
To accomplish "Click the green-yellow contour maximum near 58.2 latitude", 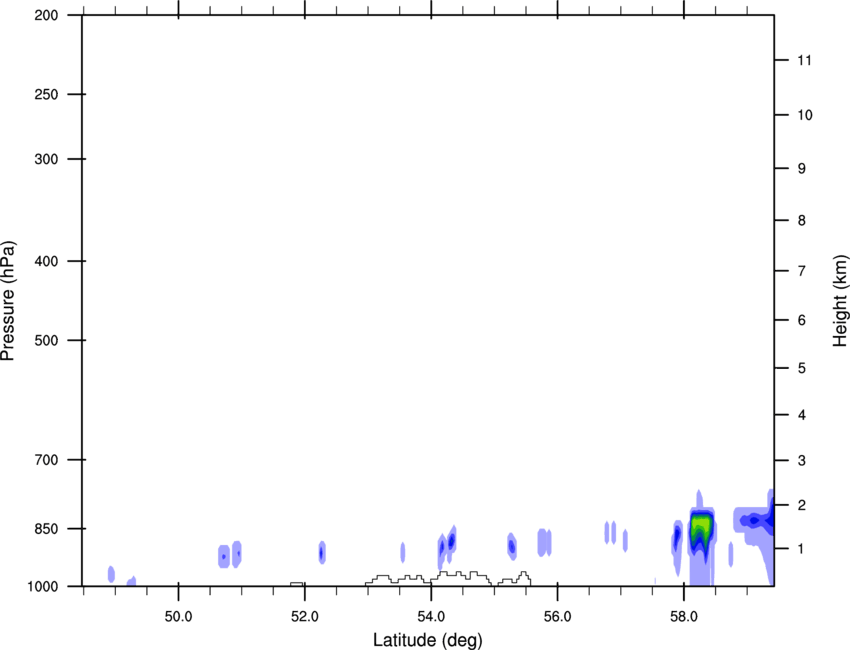I will (700, 524).
